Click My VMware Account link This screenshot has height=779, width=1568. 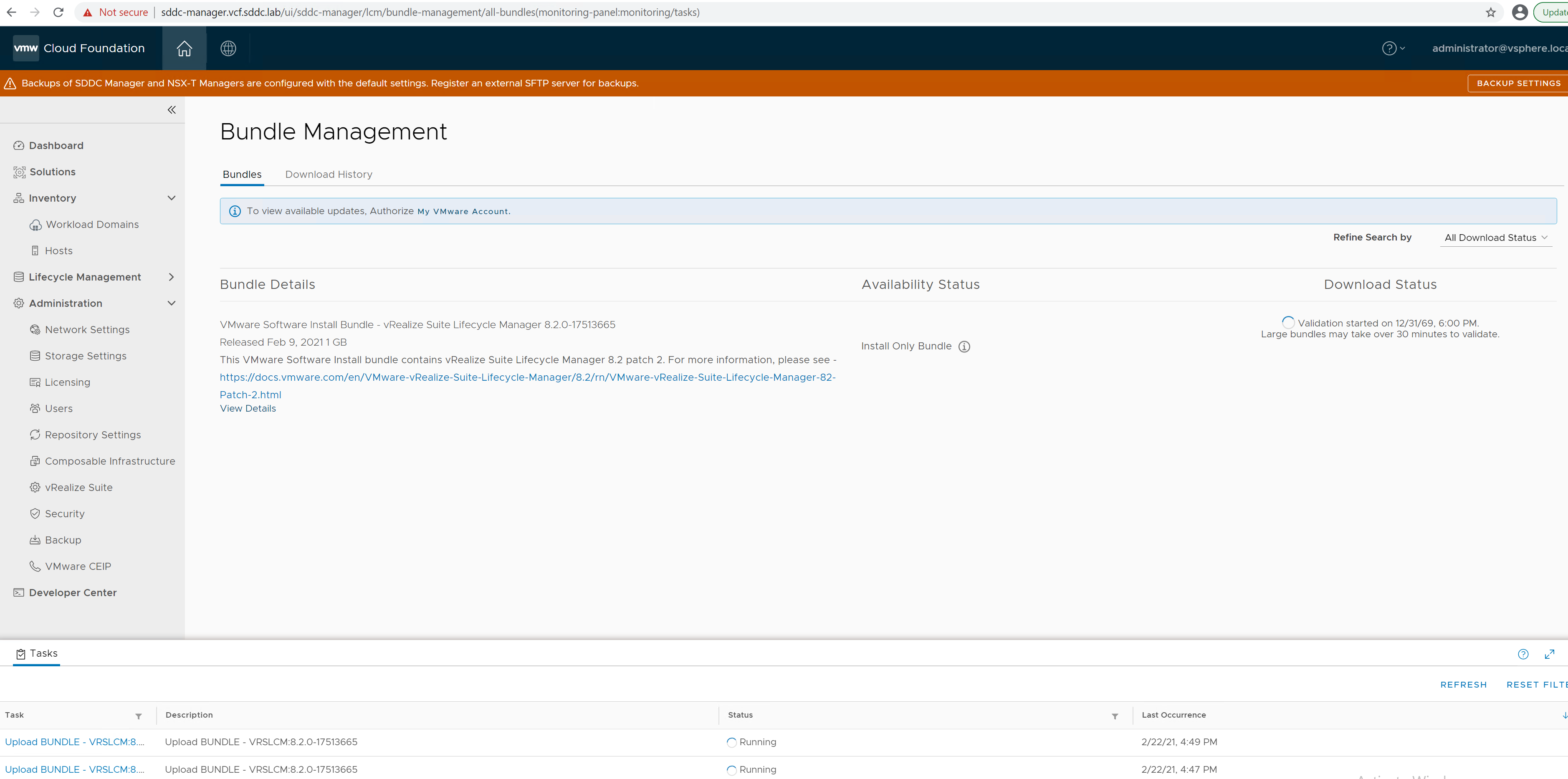click(463, 211)
